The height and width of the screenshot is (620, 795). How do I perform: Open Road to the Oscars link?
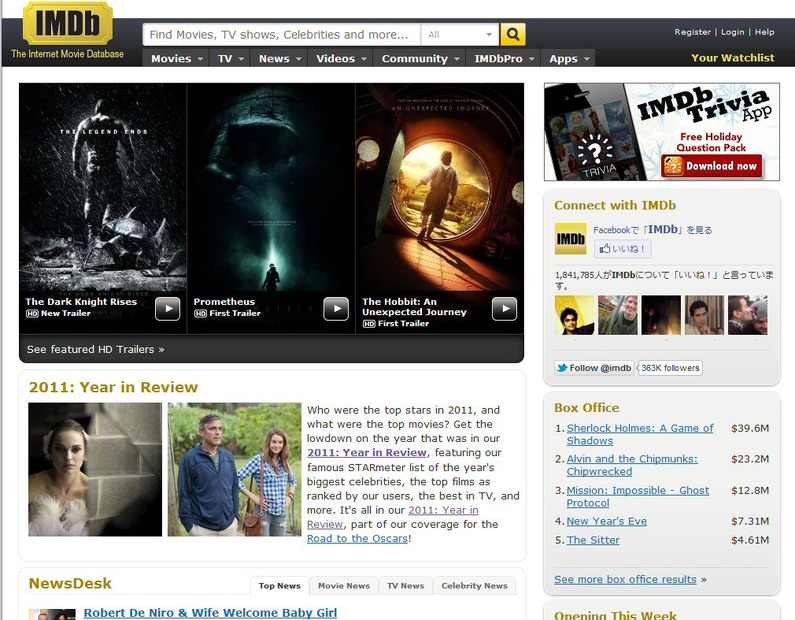click(357, 538)
